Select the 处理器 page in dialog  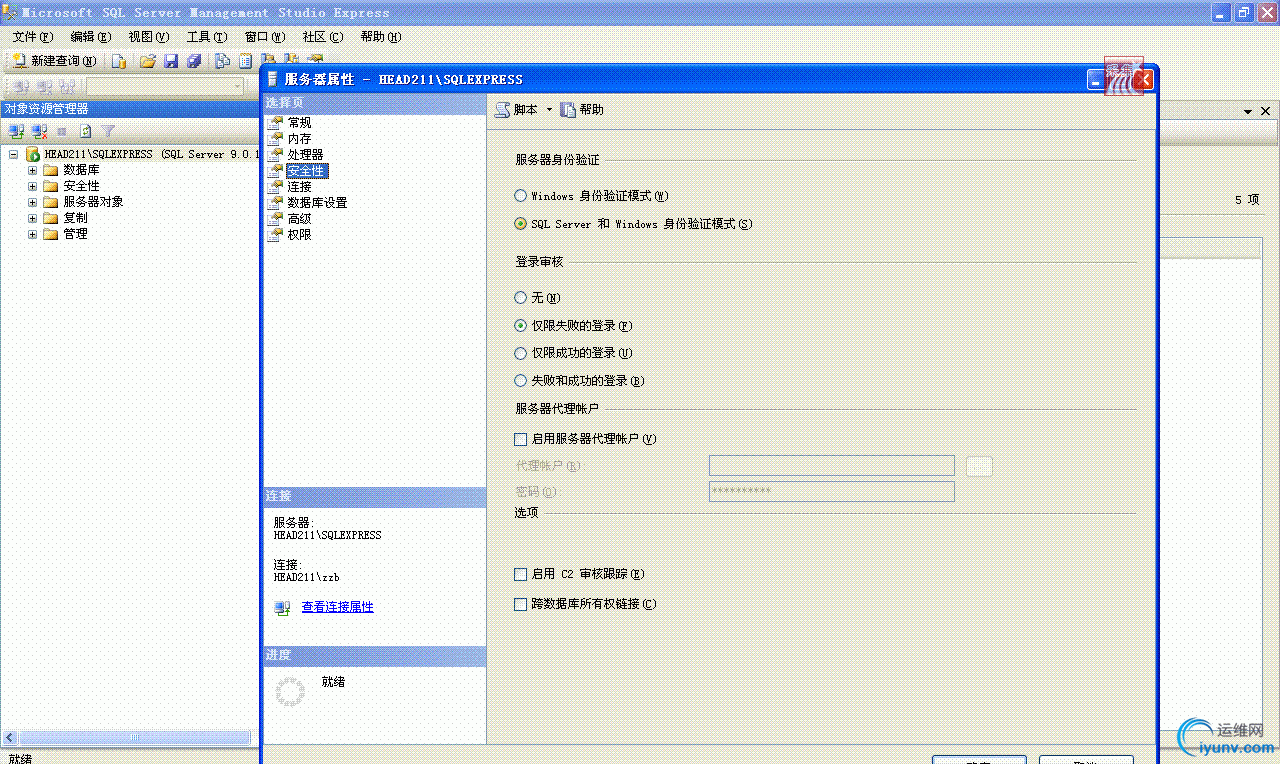point(305,155)
